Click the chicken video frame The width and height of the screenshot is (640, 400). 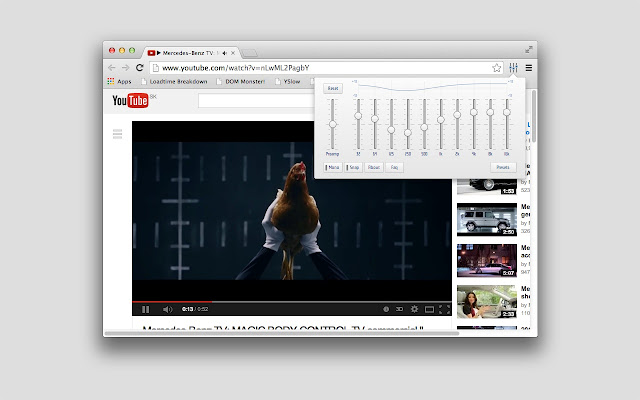pyautogui.click(x=292, y=211)
